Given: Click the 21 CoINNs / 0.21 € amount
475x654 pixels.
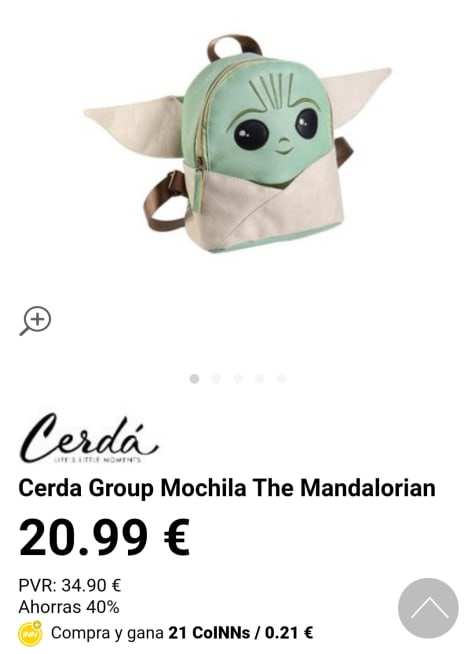Looking at the screenshot, I should 241,633.
